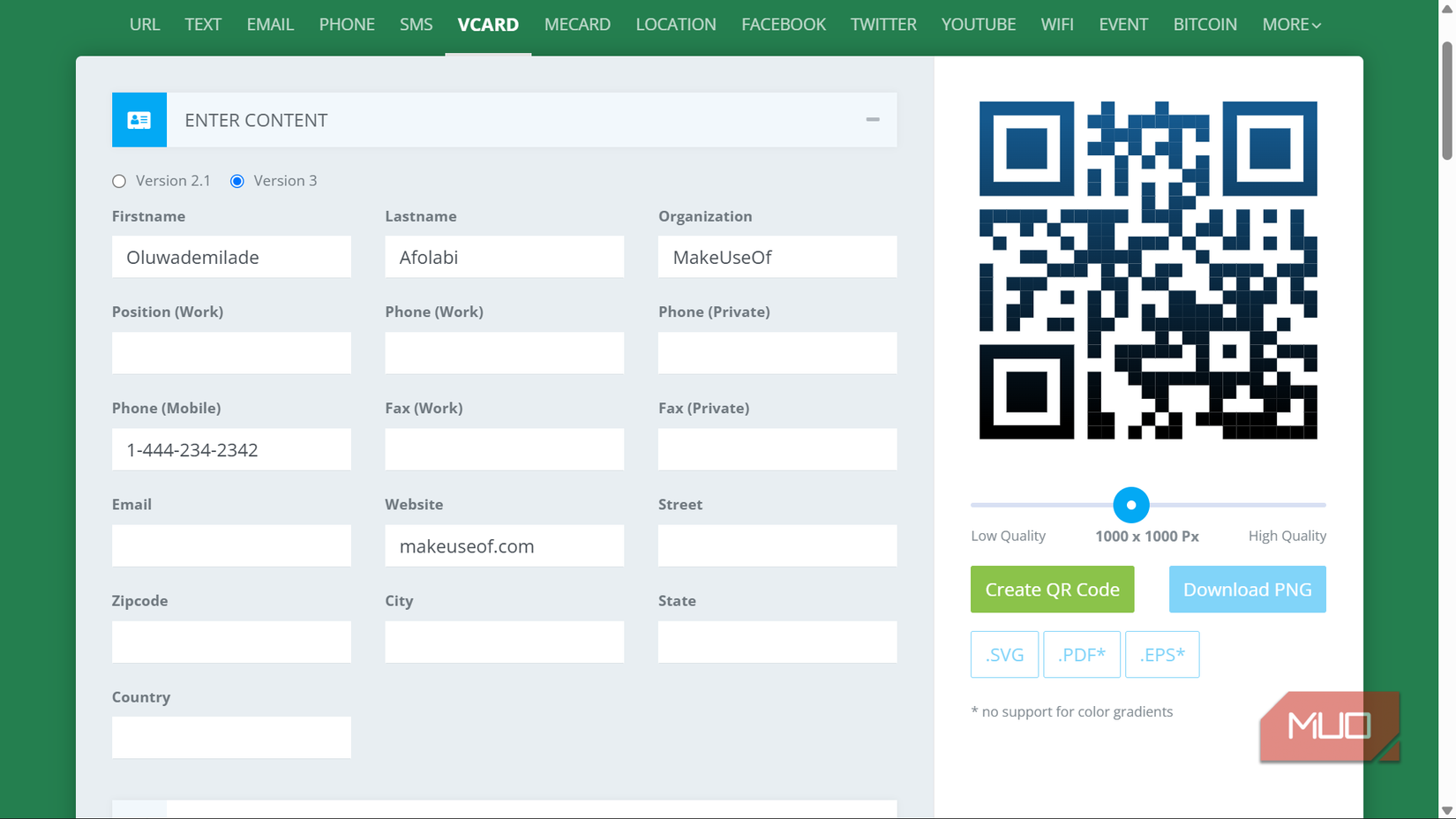Download the QR code as .SVG
Viewport: 1456px width, 819px height.
tap(1004, 655)
